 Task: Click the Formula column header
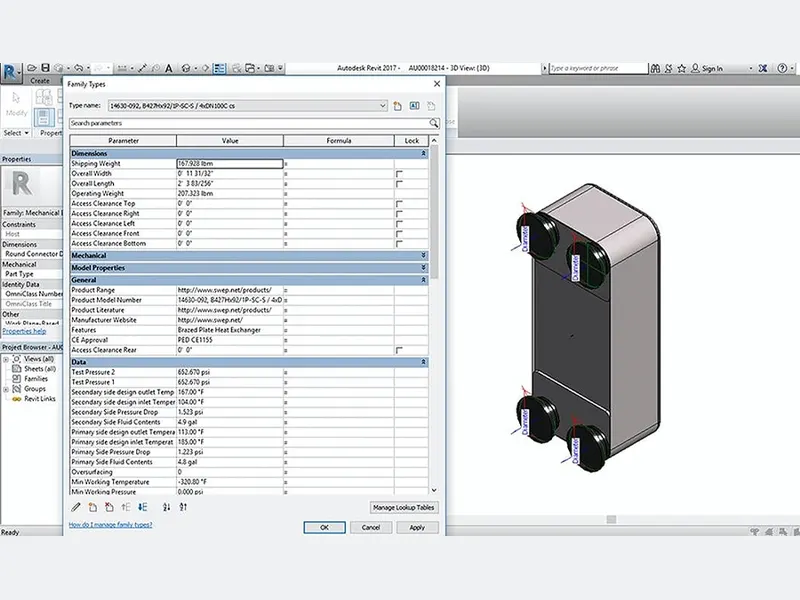pyautogui.click(x=339, y=141)
